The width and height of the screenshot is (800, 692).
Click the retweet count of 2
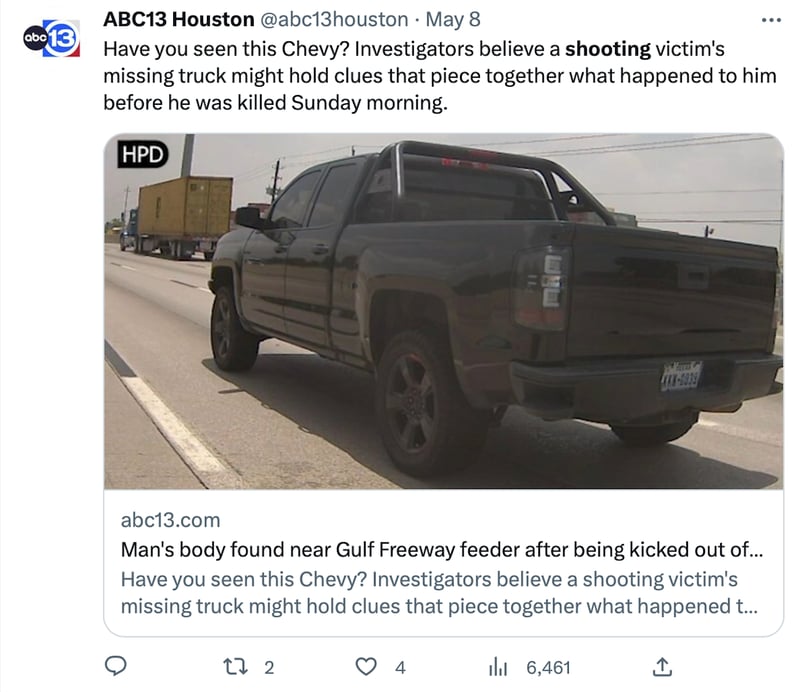pos(268,667)
